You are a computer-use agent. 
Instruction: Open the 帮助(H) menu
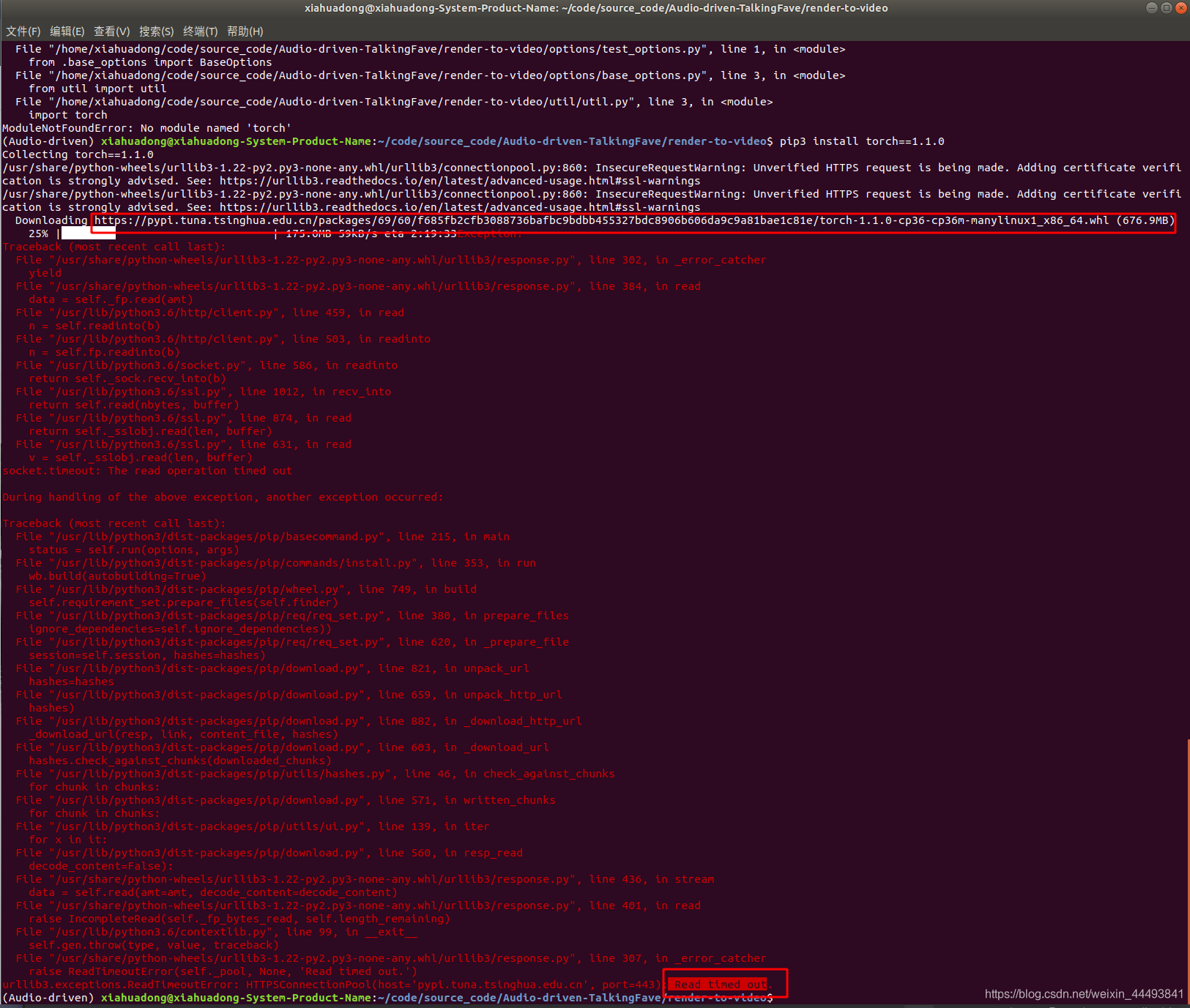pos(245,31)
